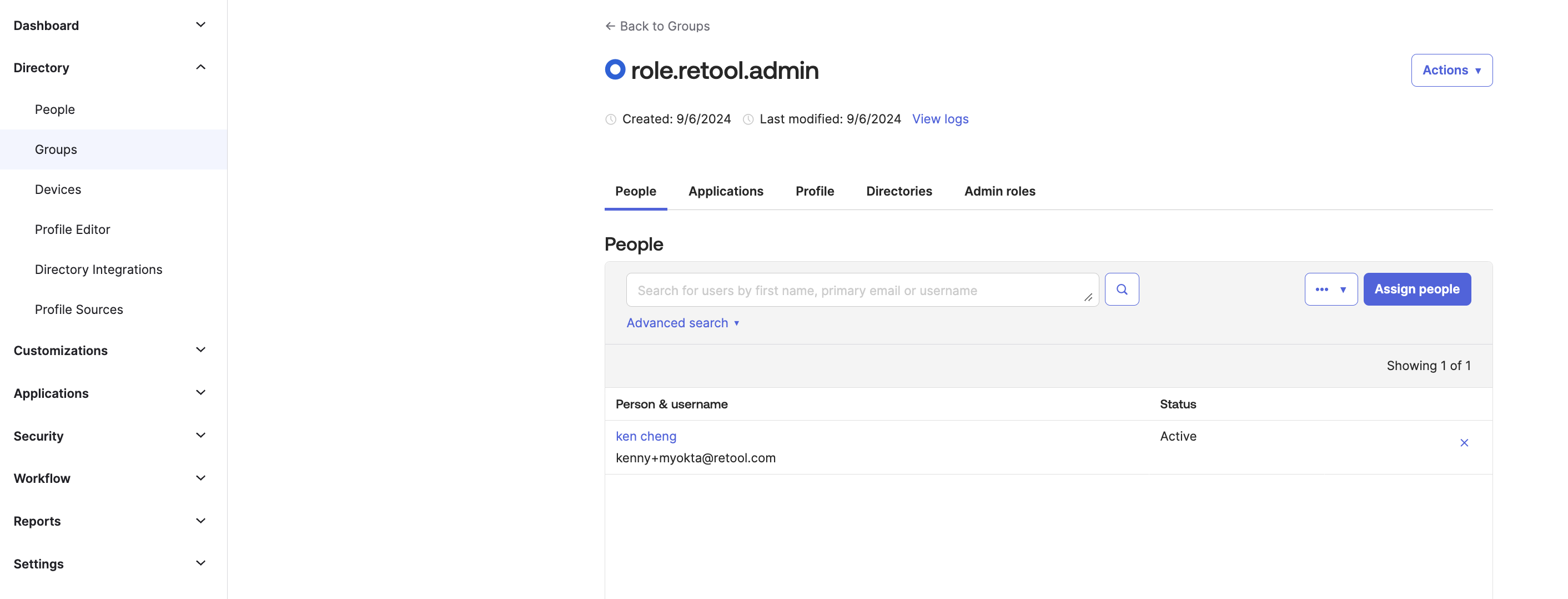The width and height of the screenshot is (1568, 599).
Task: Open the three-dots more options dropdown
Action: [x=1330, y=289]
